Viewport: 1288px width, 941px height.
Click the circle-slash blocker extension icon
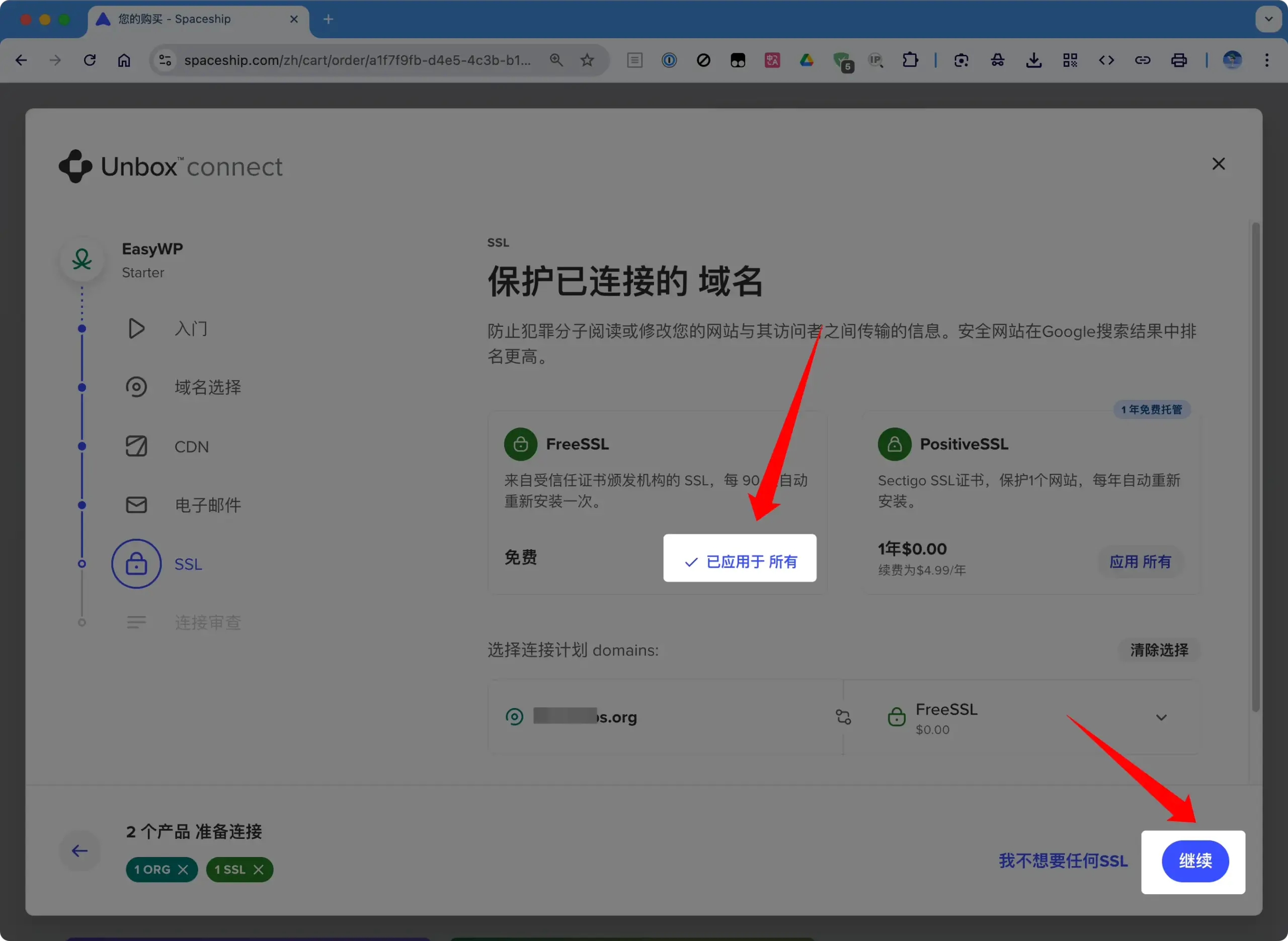pyautogui.click(x=703, y=60)
